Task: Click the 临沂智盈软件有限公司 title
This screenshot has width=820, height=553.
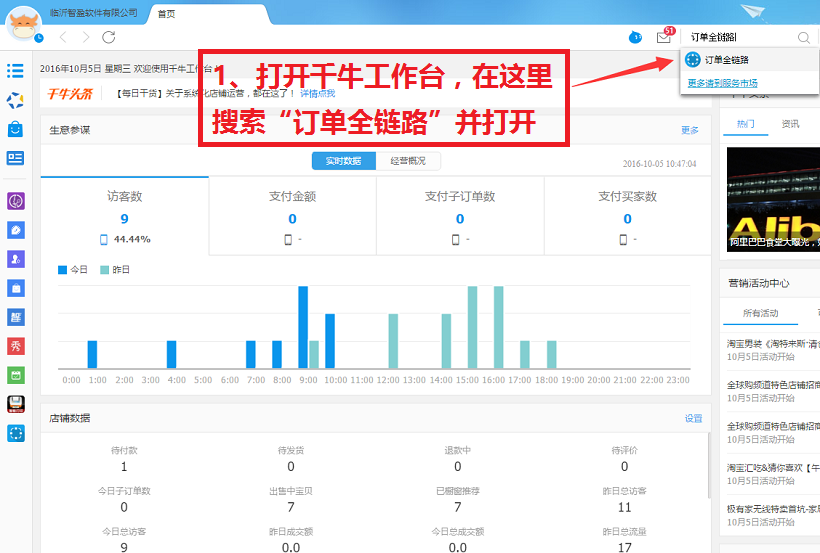Action: point(94,13)
